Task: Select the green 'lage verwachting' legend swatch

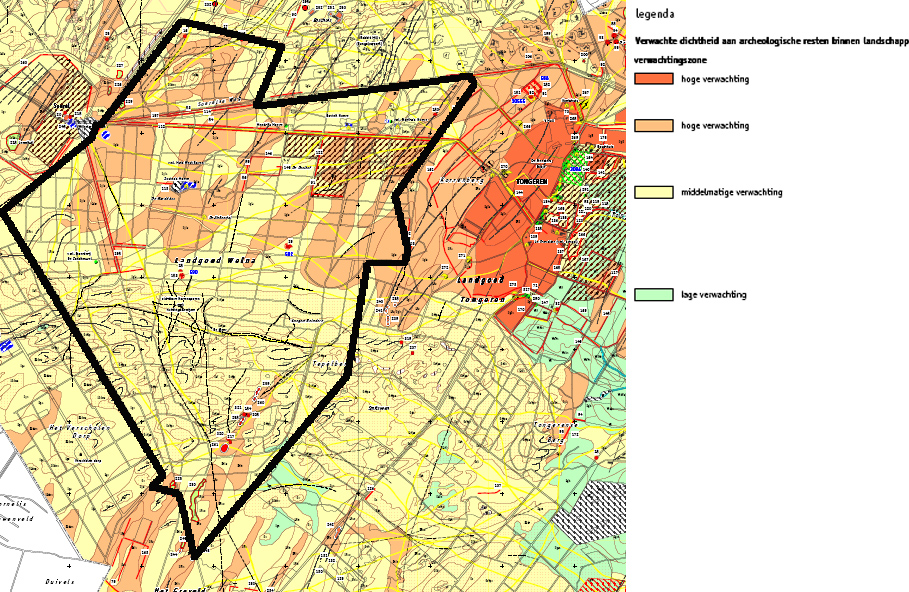Action: click(x=653, y=295)
